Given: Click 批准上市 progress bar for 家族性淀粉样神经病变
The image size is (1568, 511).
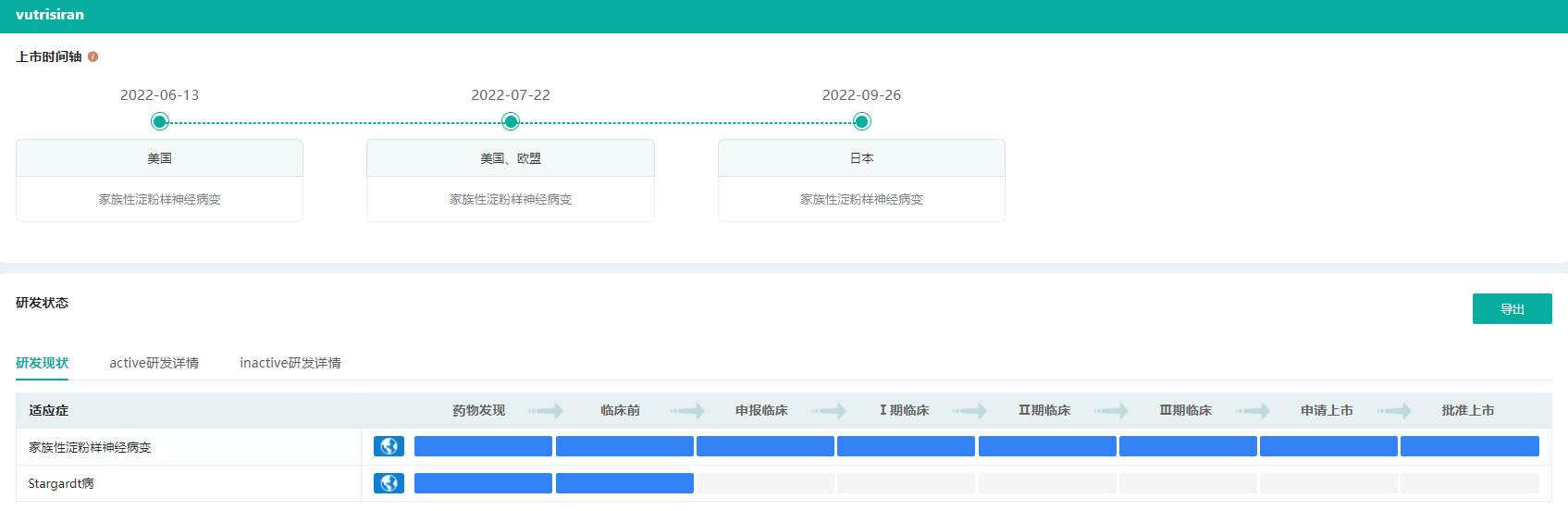Looking at the screenshot, I should click(1469, 446).
